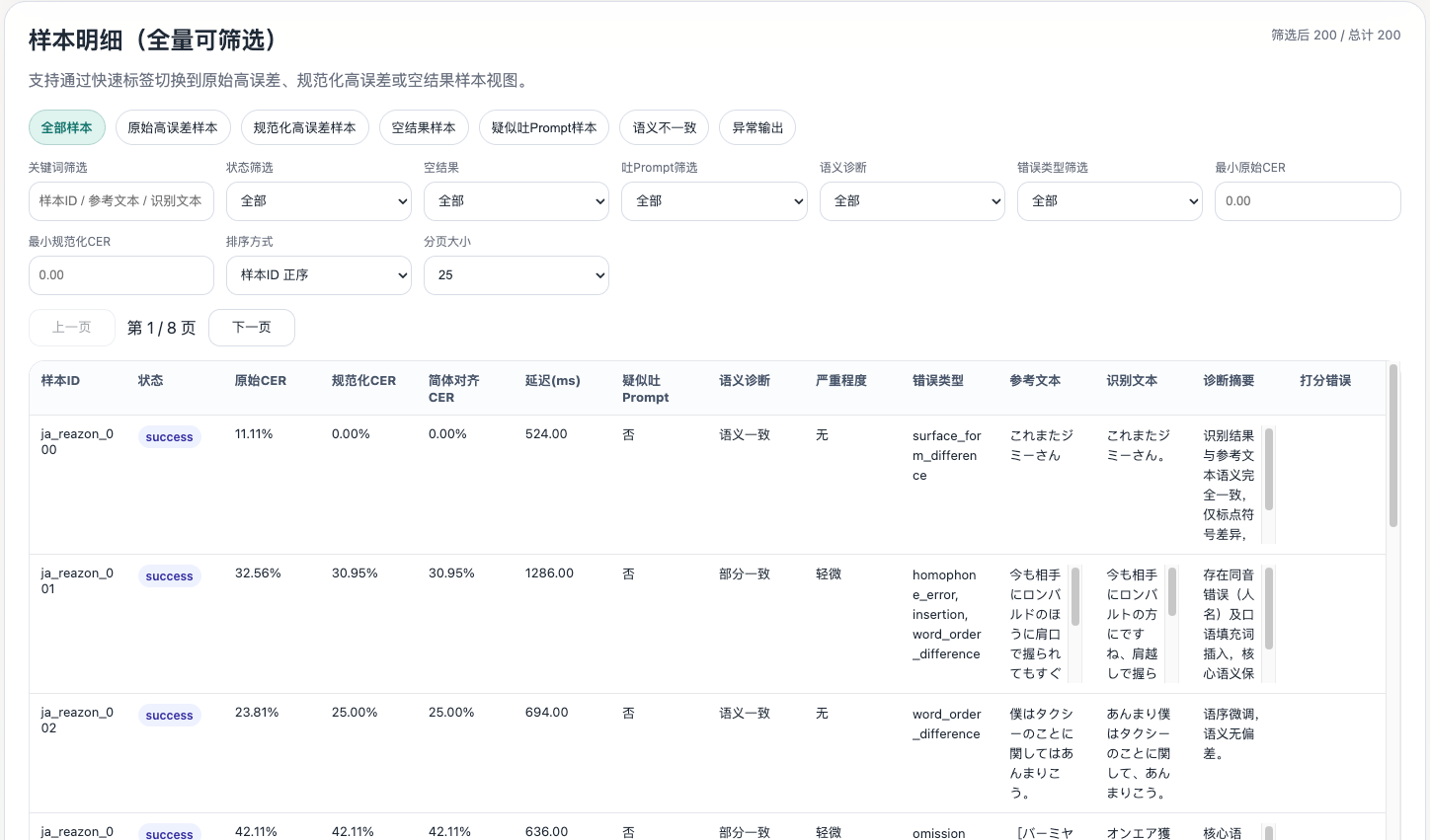Viewport: 1430px width, 840px height.
Task: Click the 11.11% raw CER value
Action: [254, 434]
